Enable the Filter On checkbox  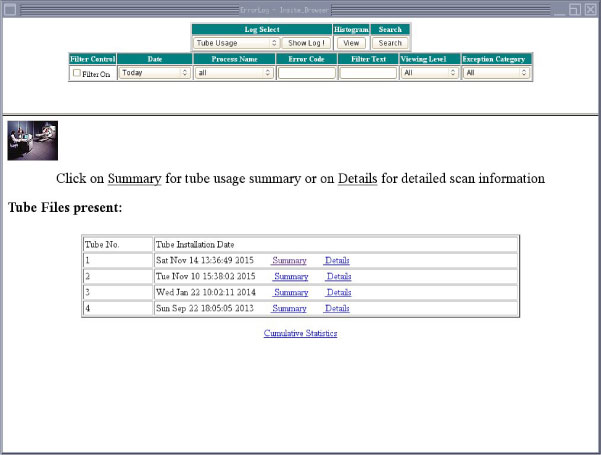click(78, 73)
